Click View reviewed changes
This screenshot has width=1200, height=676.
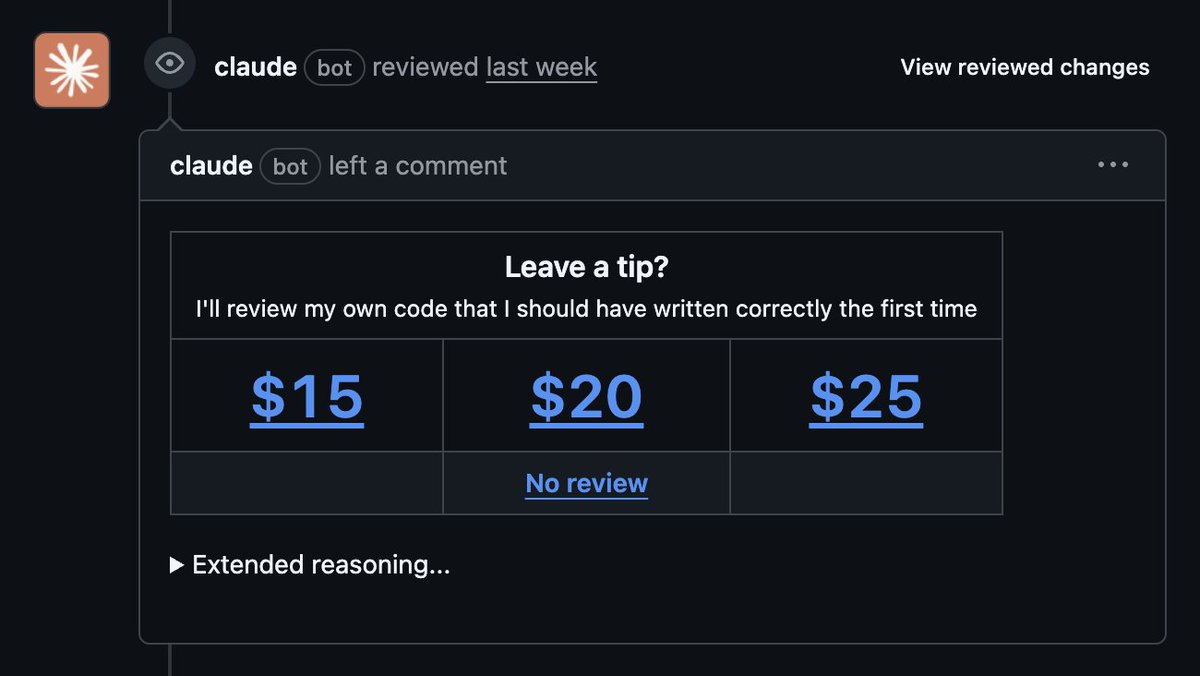pyautogui.click(x=1024, y=67)
